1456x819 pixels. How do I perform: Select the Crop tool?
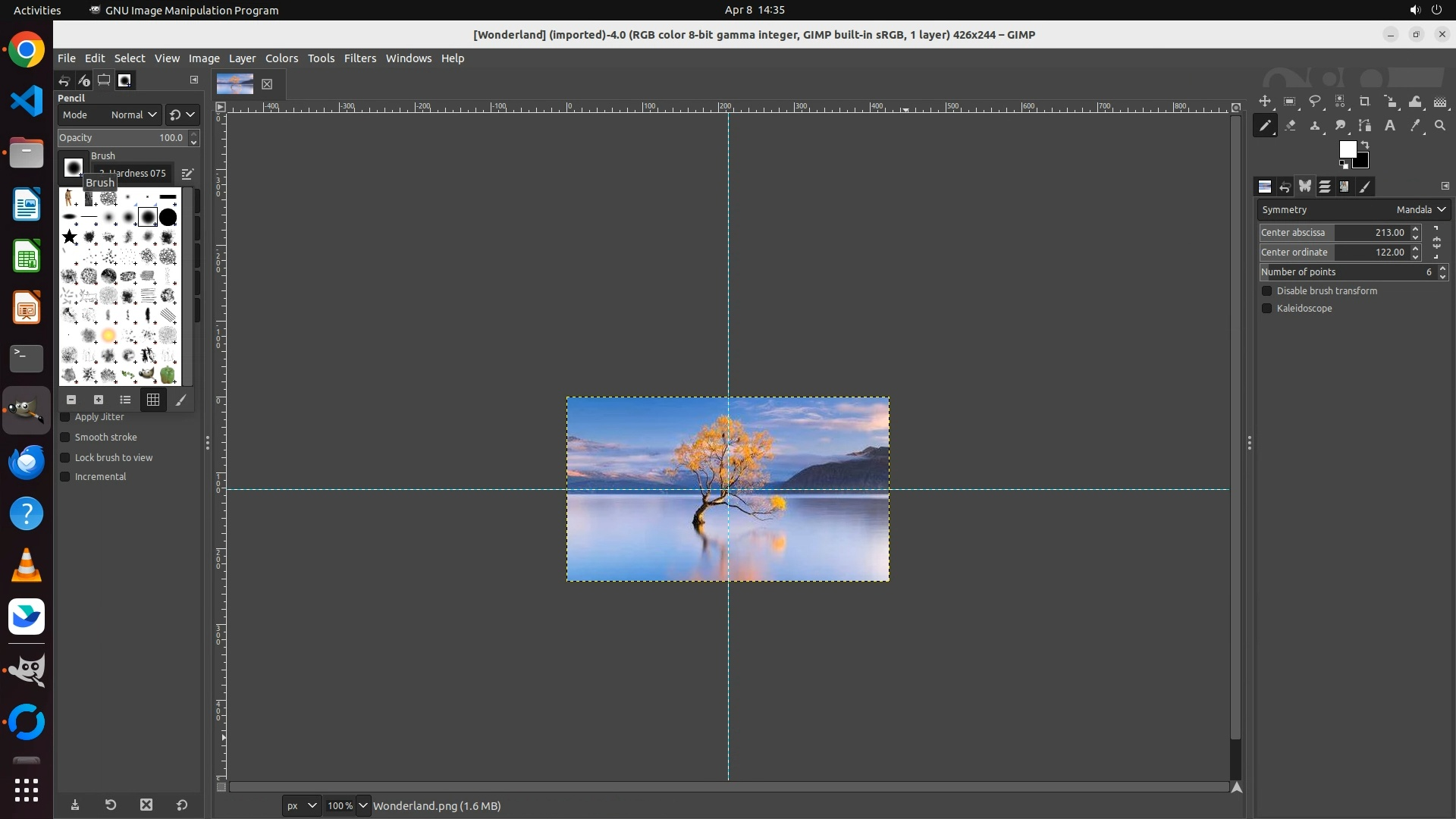[x=1365, y=102]
